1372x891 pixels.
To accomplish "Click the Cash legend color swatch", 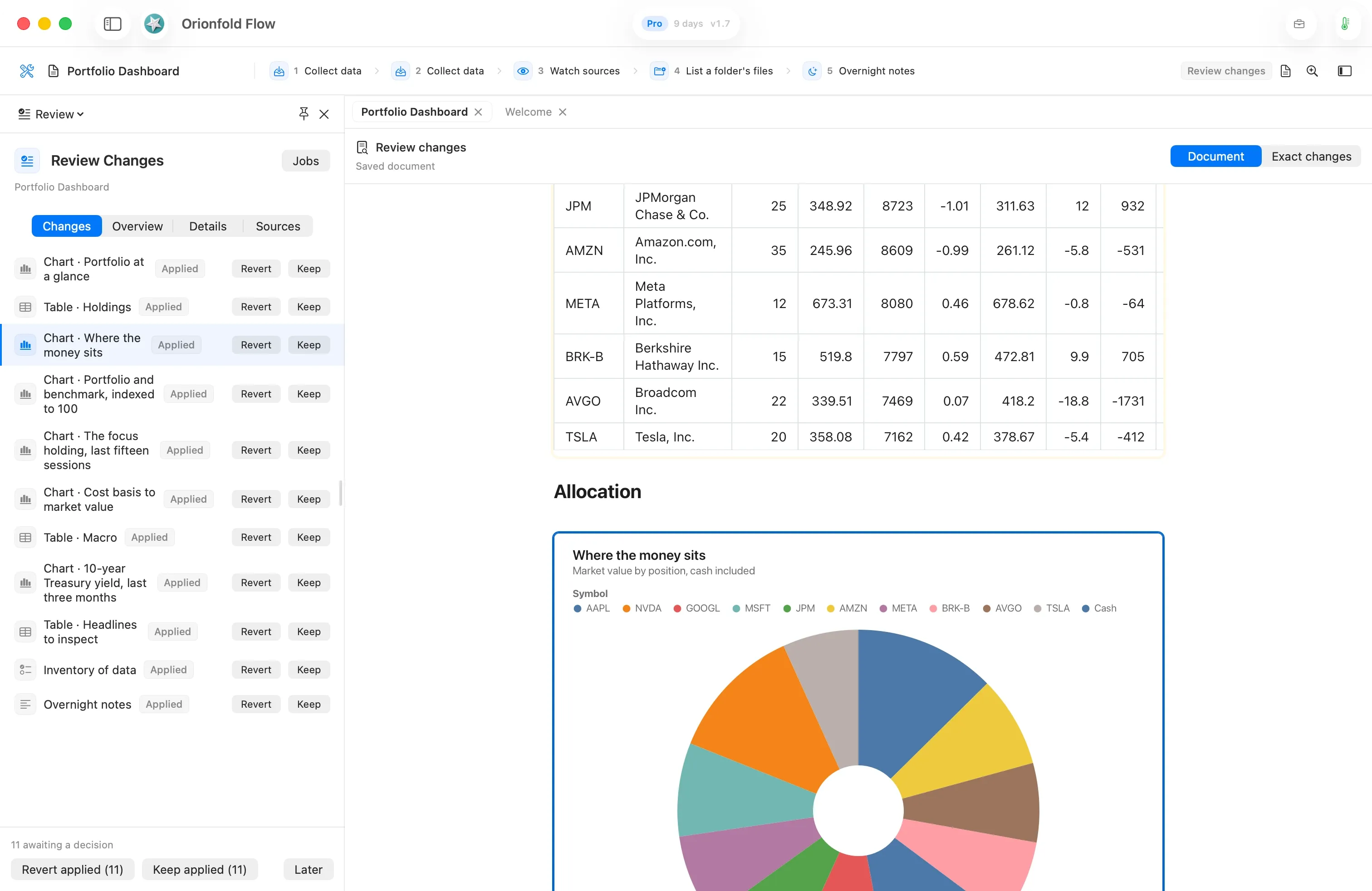I will point(1086,608).
